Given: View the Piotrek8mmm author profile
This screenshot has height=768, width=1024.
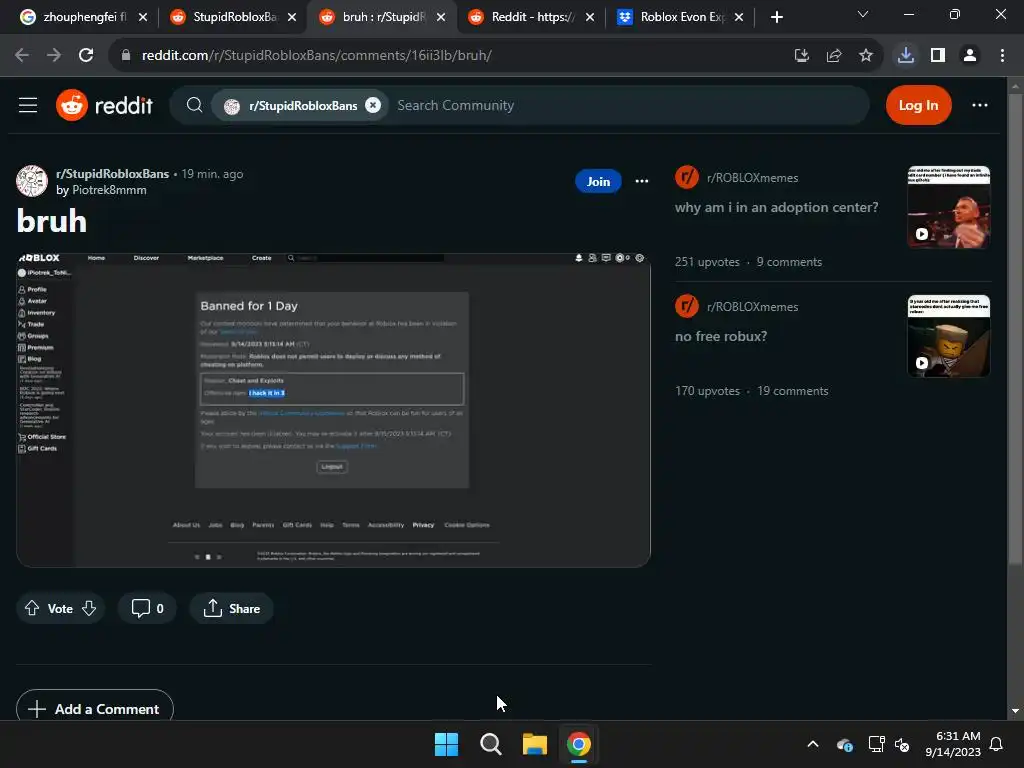Looking at the screenshot, I should (109, 190).
